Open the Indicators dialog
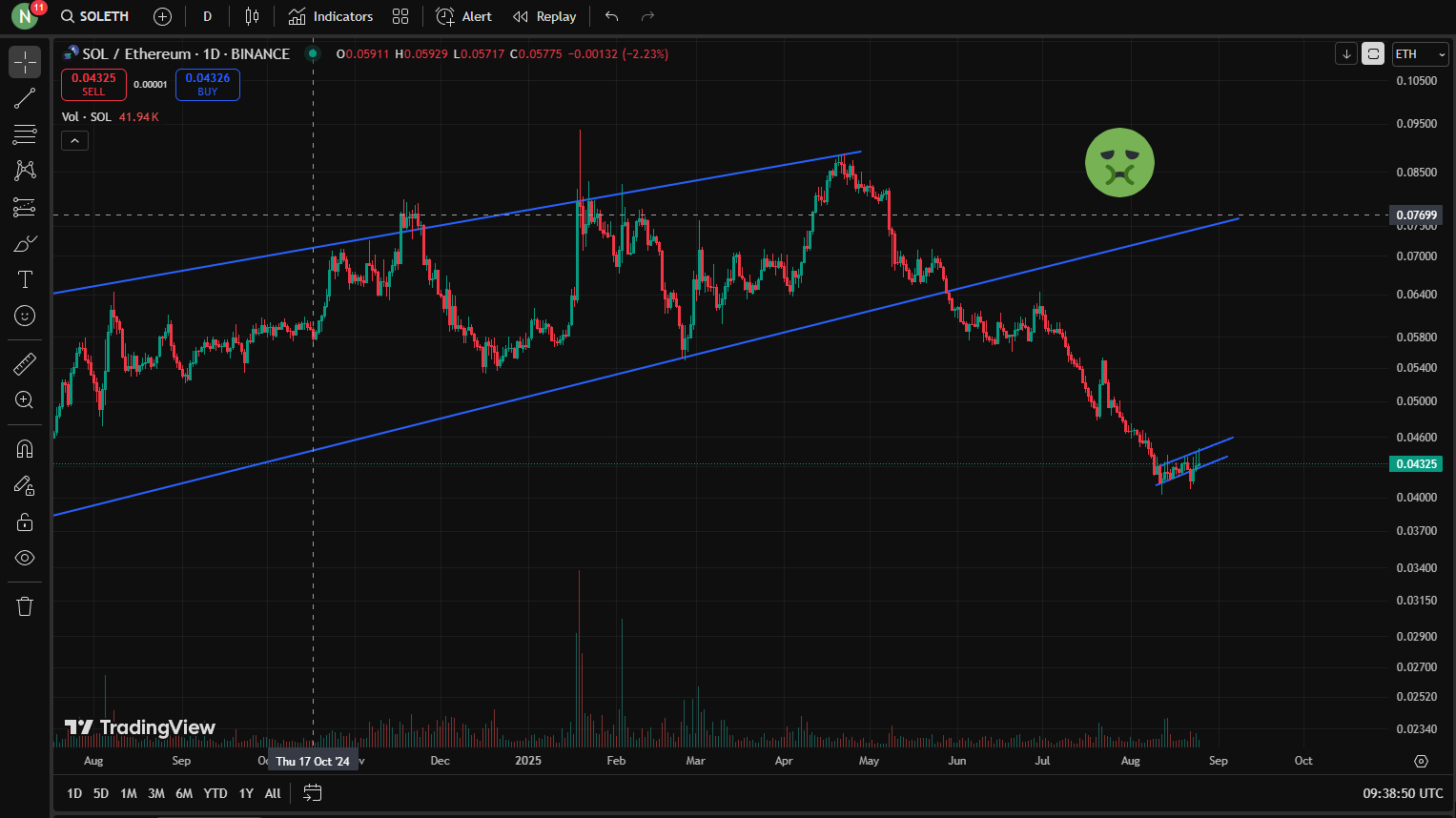1456x818 pixels. 331,16
